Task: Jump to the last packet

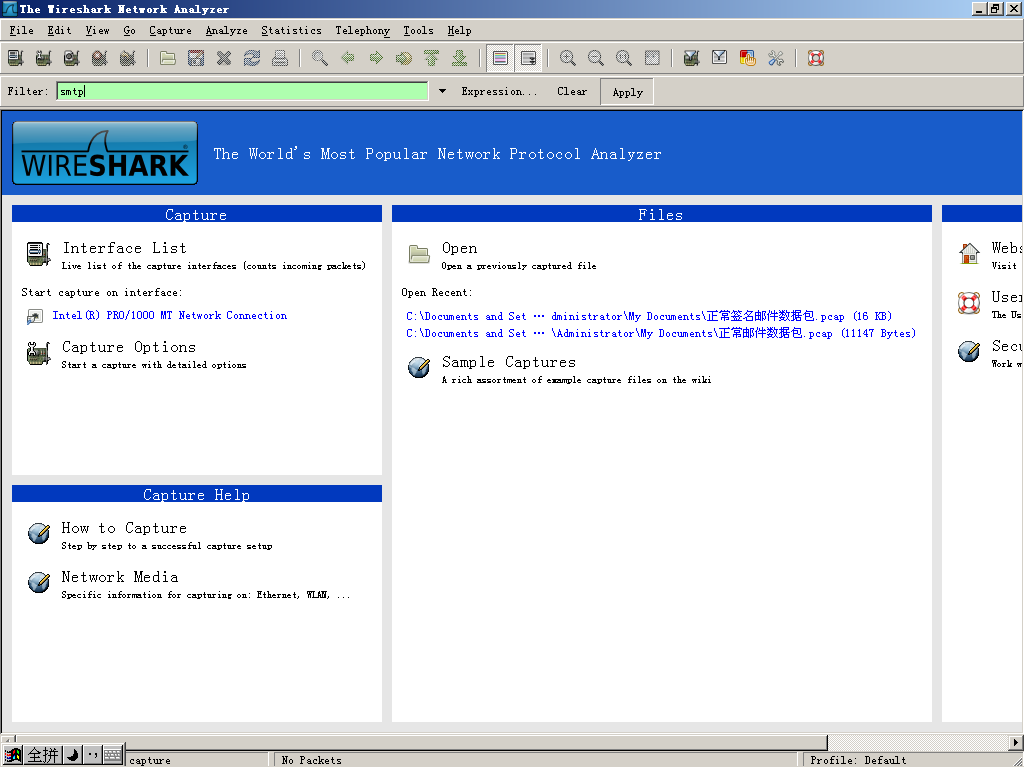Action: (460, 58)
